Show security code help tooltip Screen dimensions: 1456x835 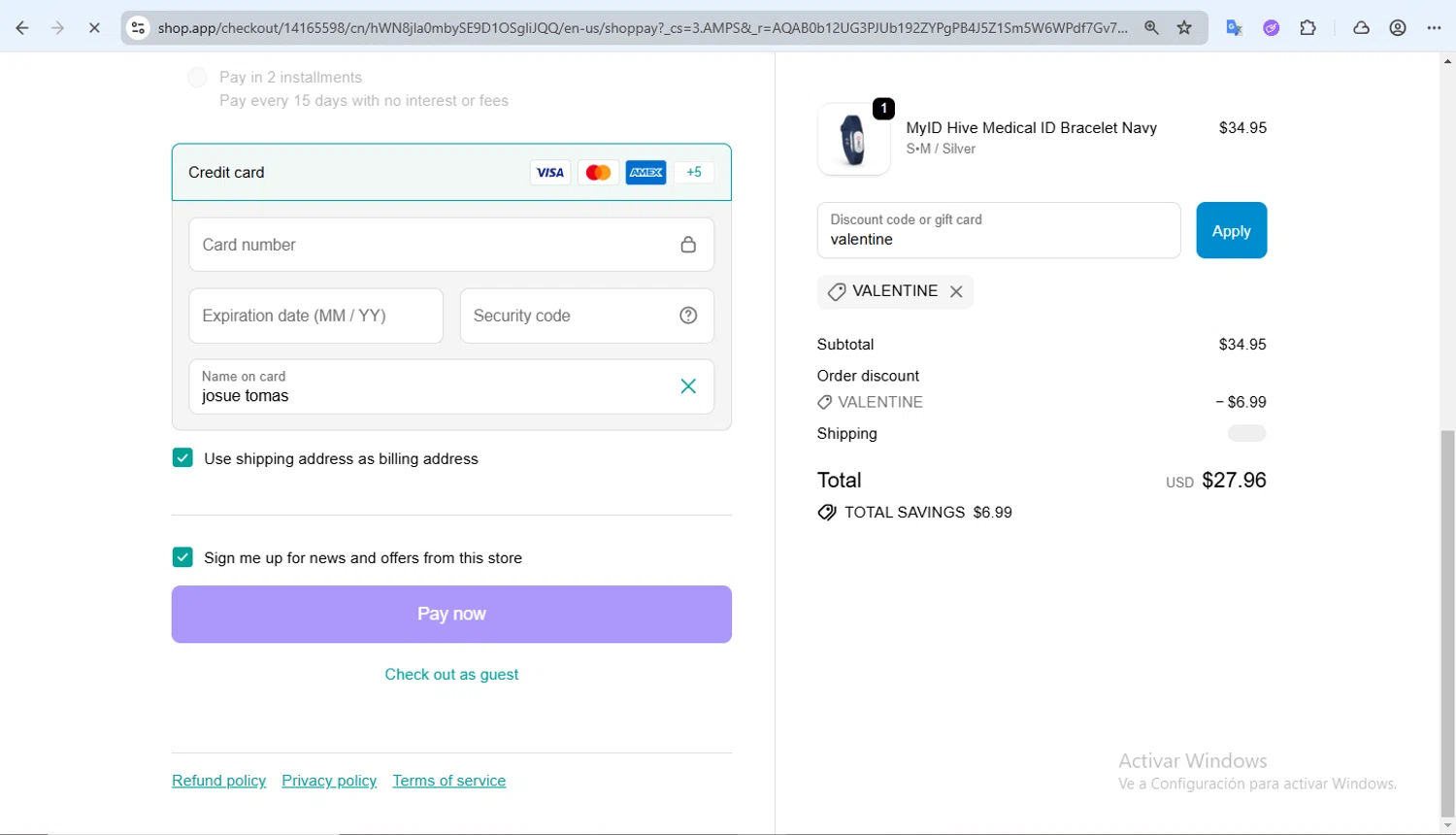point(688,316)
